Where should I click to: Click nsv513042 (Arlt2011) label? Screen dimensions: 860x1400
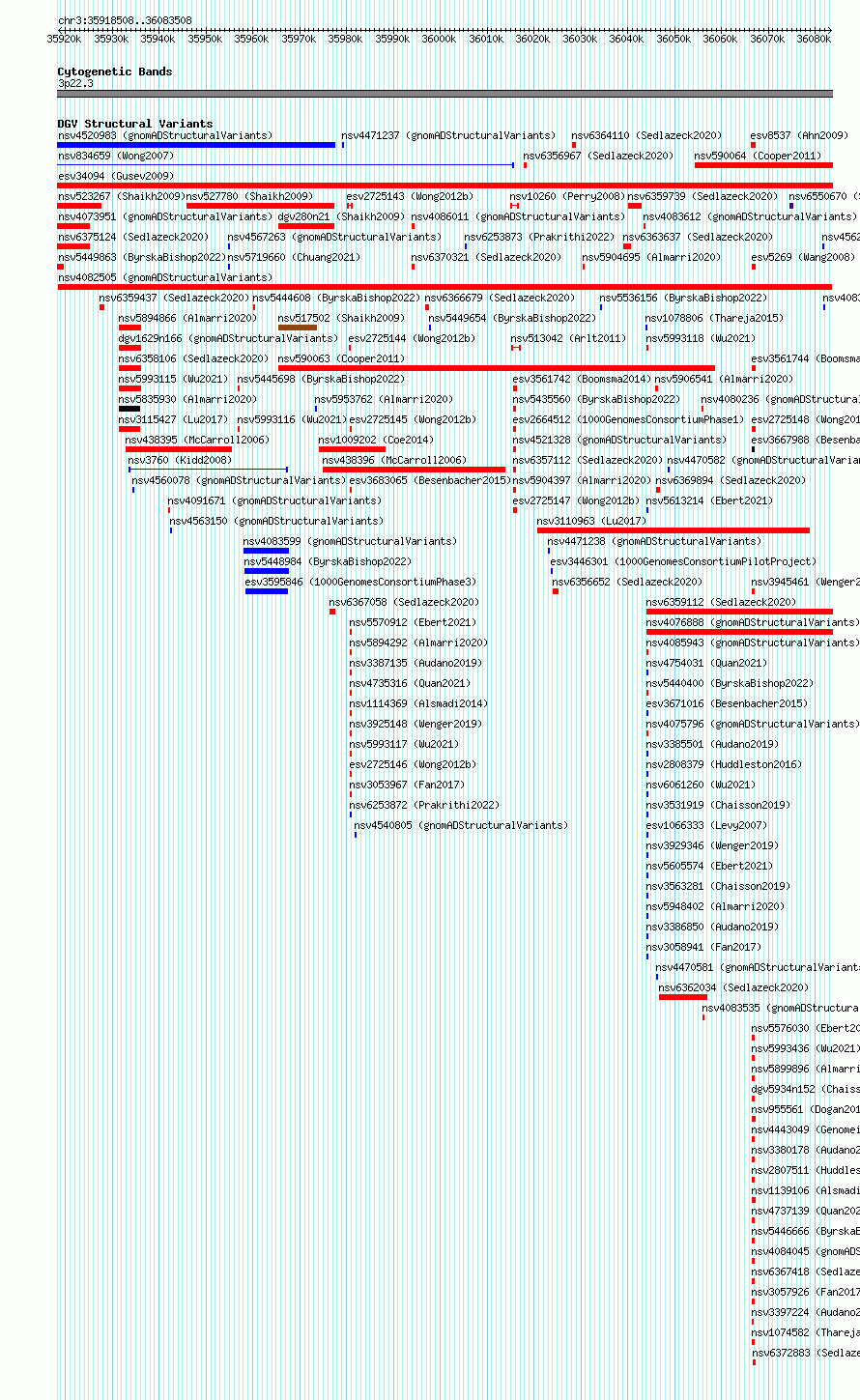coord(568,338)
